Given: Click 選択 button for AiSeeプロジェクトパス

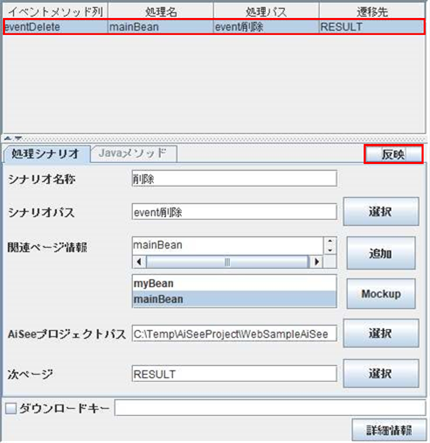Looking at the screenshot, I should pyautogui.click(x=381, y=333).
